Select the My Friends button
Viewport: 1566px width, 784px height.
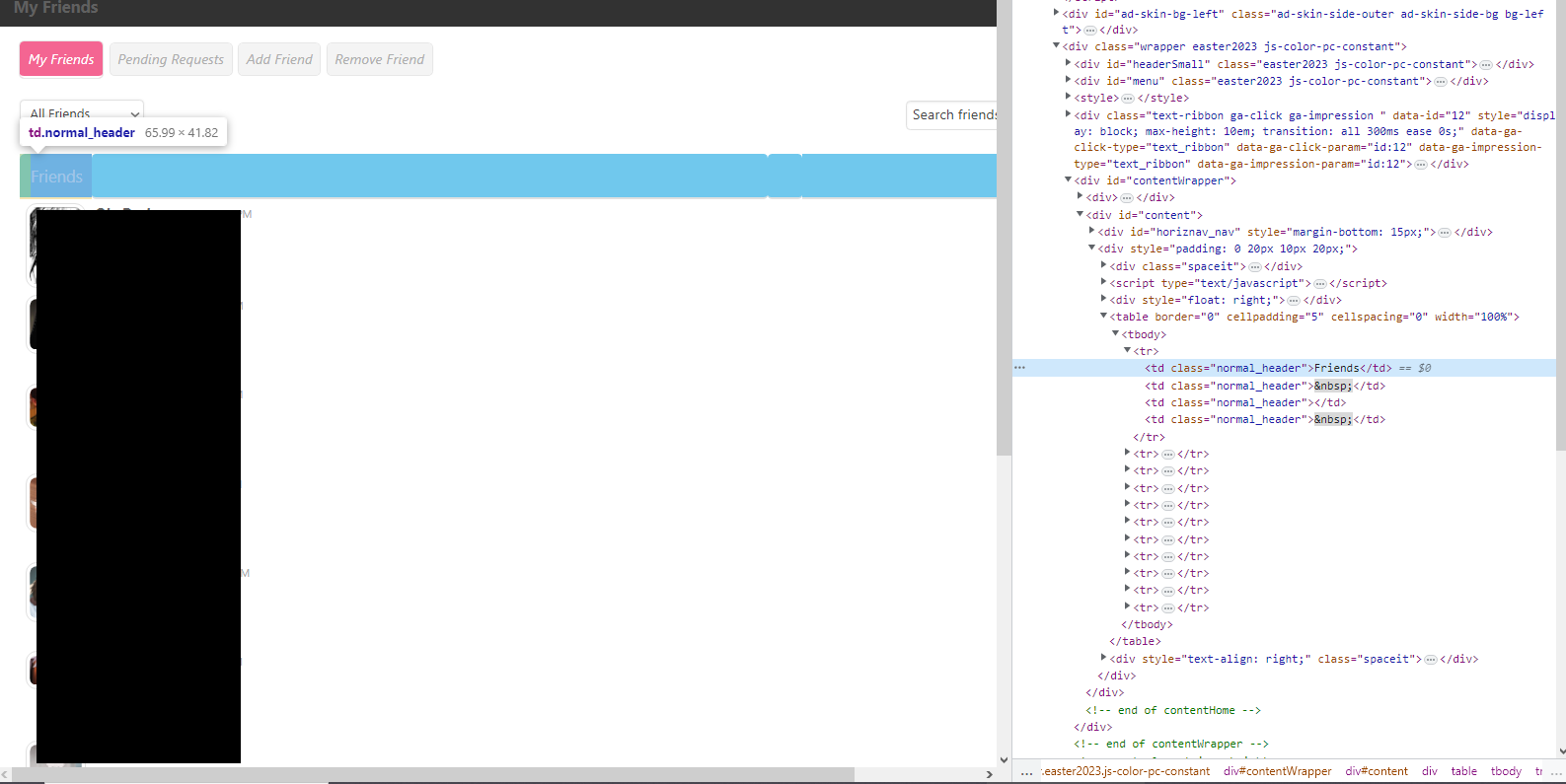pos(61,59)
